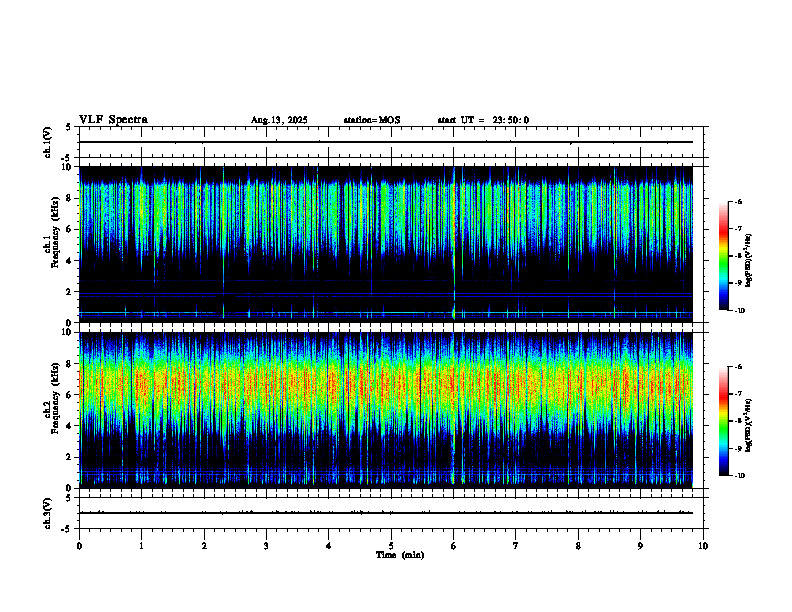The width and height of the screenshot is (792, 612).
Task: Click the ch.2 color scale log(PSD) unit label
Action: pyautogui.click(x=749, y=425)
